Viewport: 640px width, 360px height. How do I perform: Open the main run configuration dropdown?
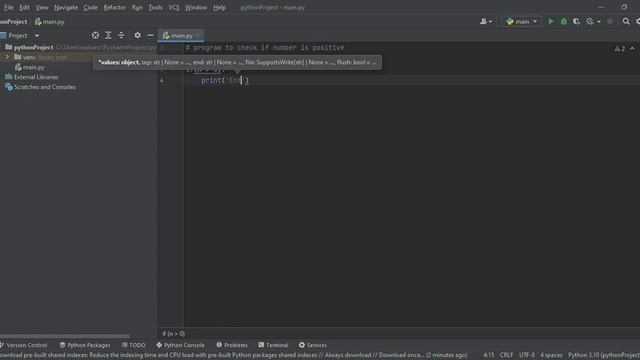(x=522, y=22)
